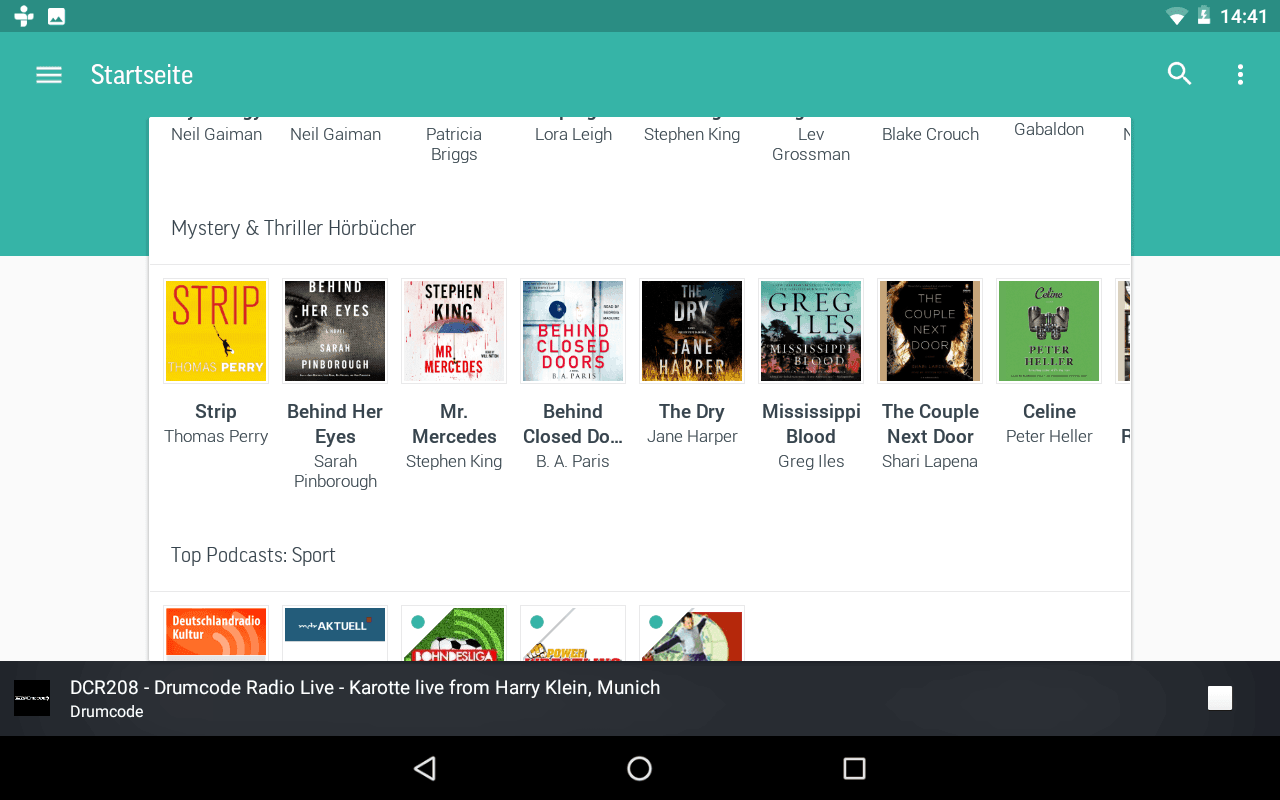
Task: Open 'Mystery & Thriller Hörbücher' section header
Action: point(293,228)
